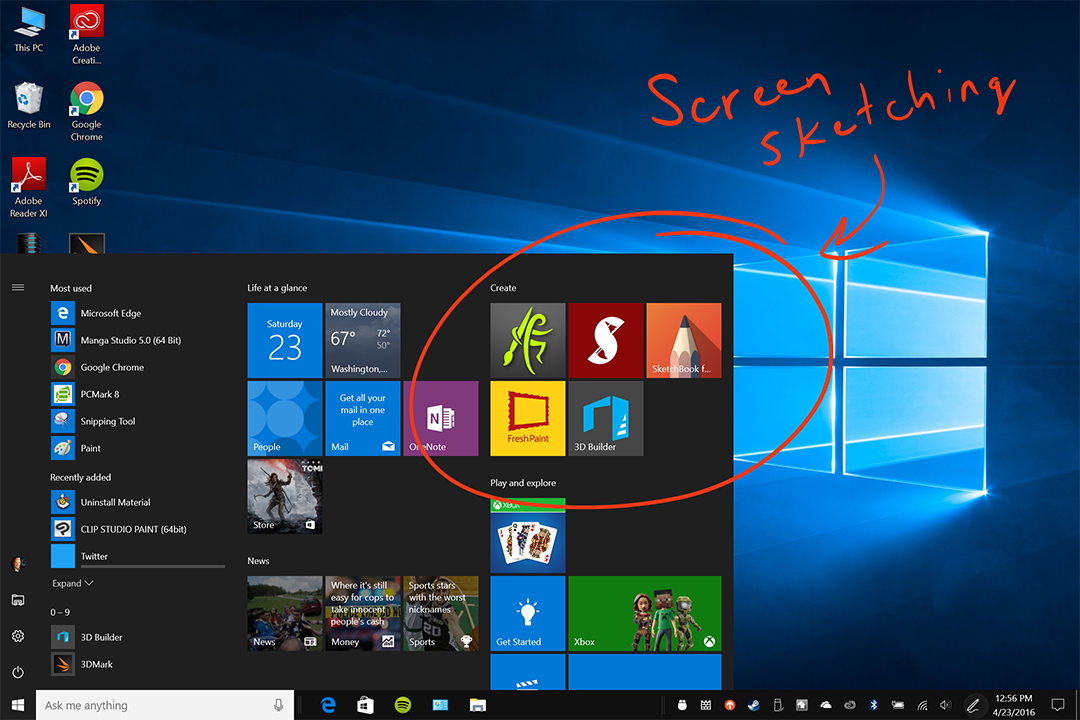Open the SketchBook tile
The width and height of the screenshot is (1080, 720).
(684, 340)
